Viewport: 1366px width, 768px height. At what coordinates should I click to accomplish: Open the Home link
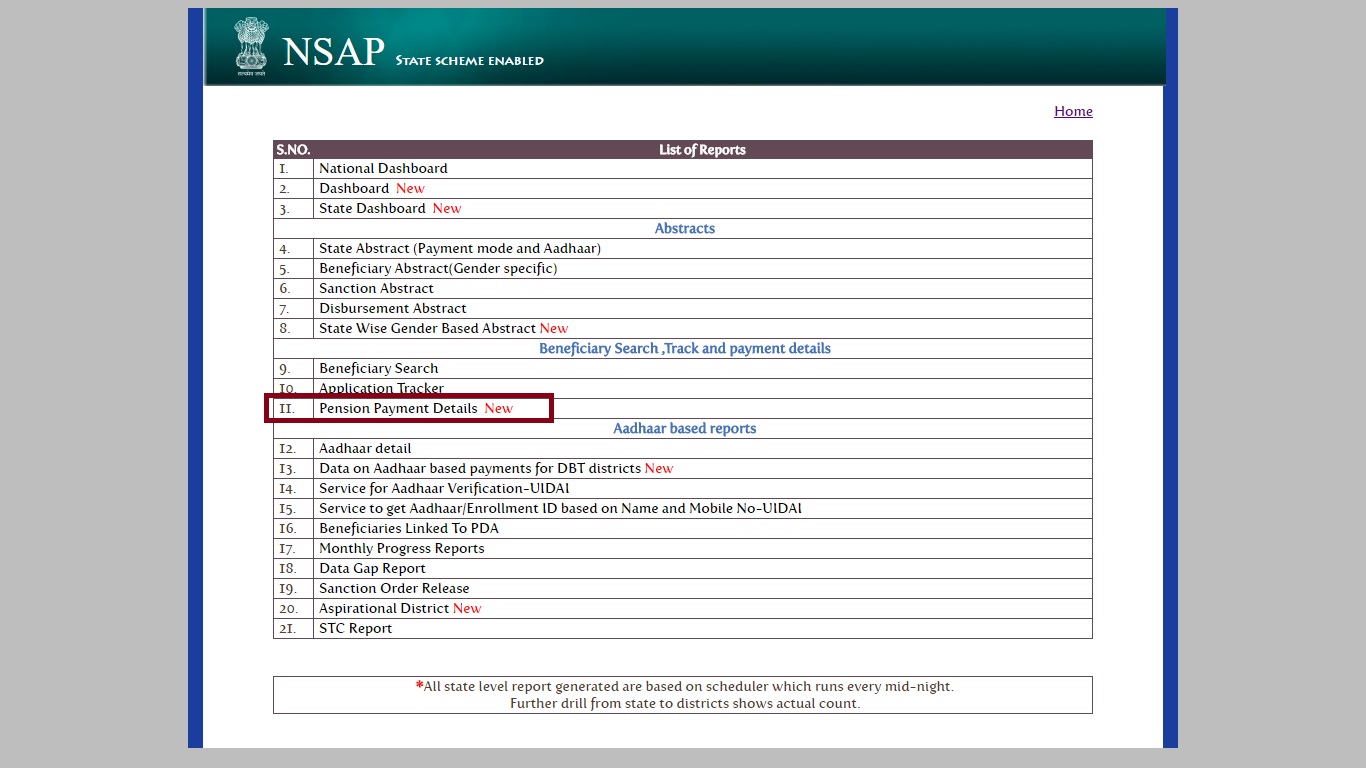[x=1072, y=111]
